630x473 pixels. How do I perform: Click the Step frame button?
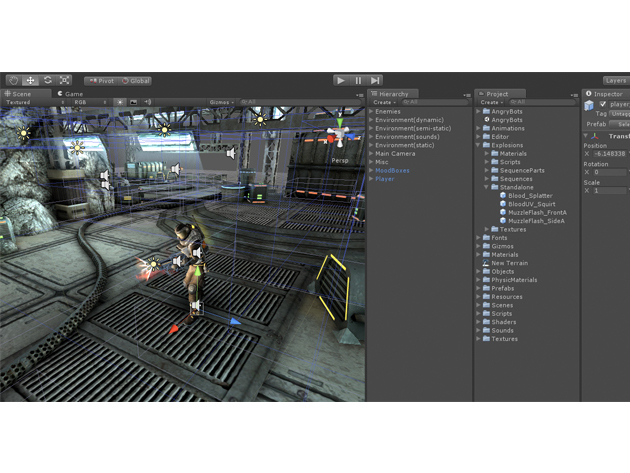tap(374, 80)
